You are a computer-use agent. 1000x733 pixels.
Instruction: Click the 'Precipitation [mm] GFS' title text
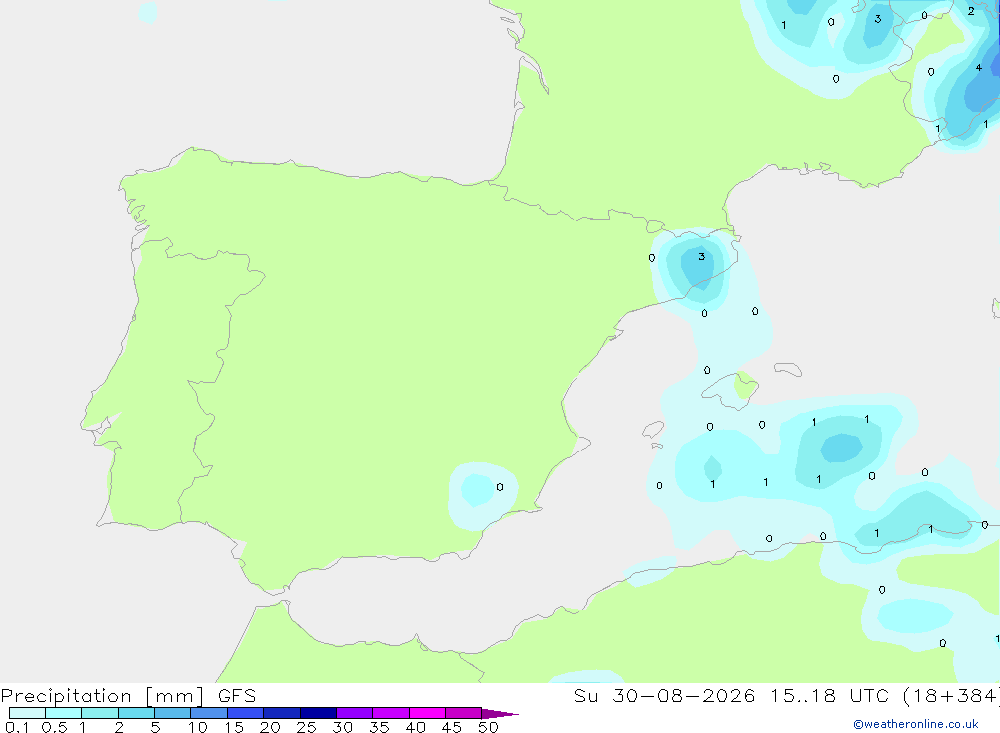coord(128,696)
